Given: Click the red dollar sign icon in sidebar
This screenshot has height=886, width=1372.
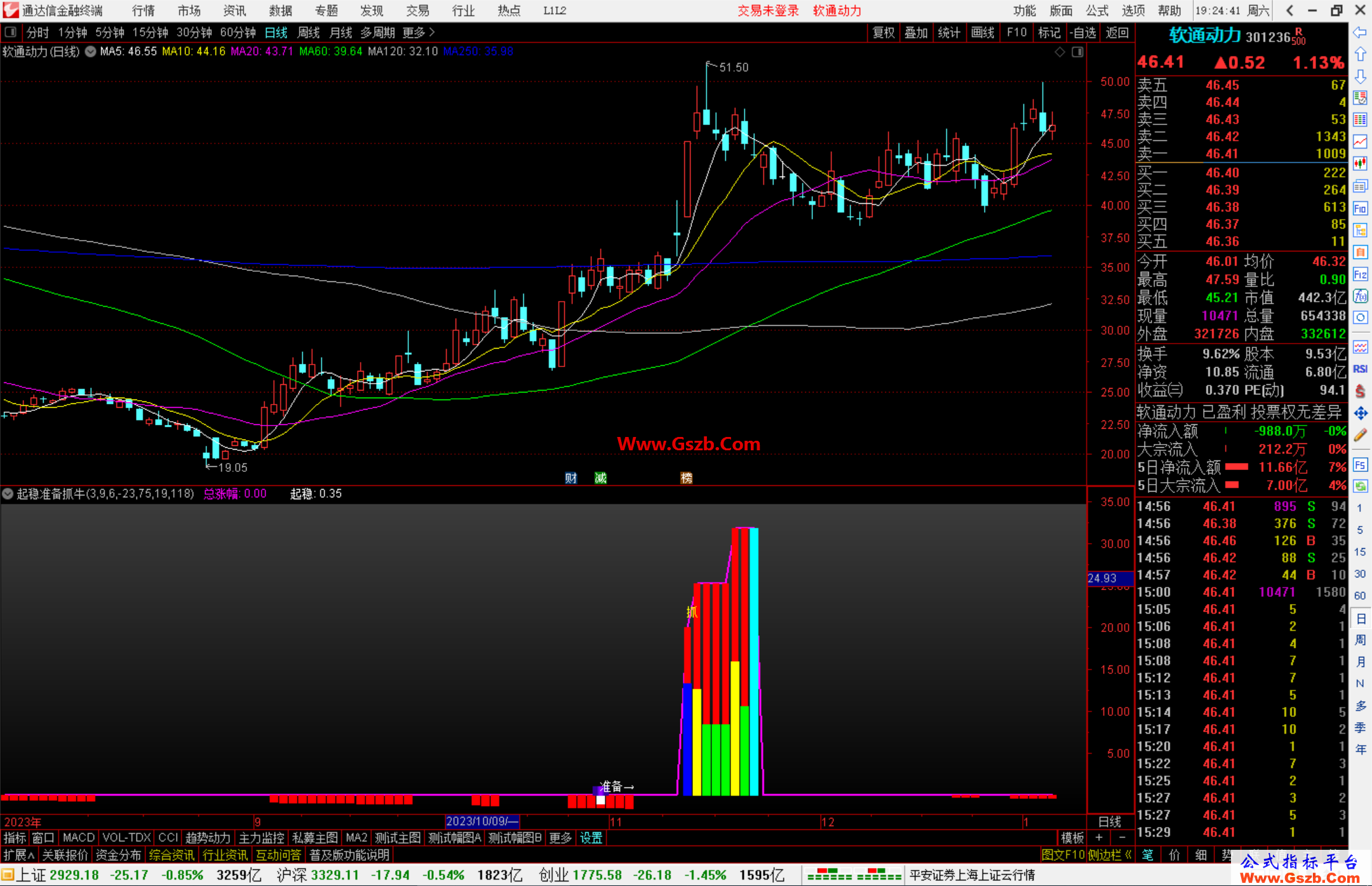Looking at the screenshot, I should (x=1360, y=391).
